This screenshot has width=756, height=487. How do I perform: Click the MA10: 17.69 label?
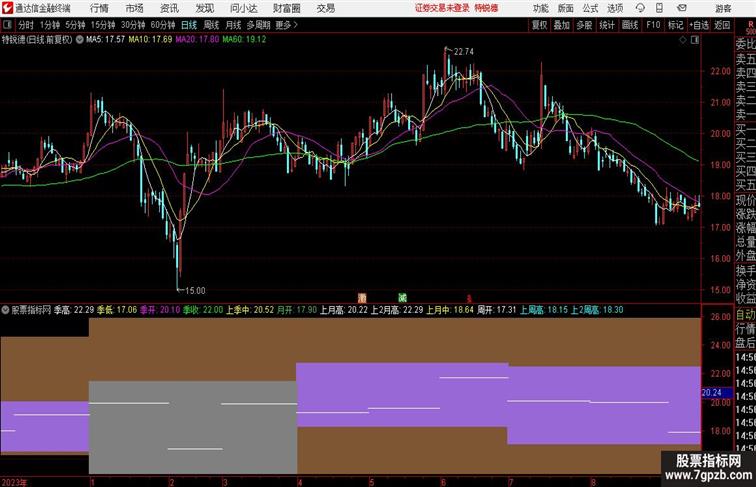150,40
